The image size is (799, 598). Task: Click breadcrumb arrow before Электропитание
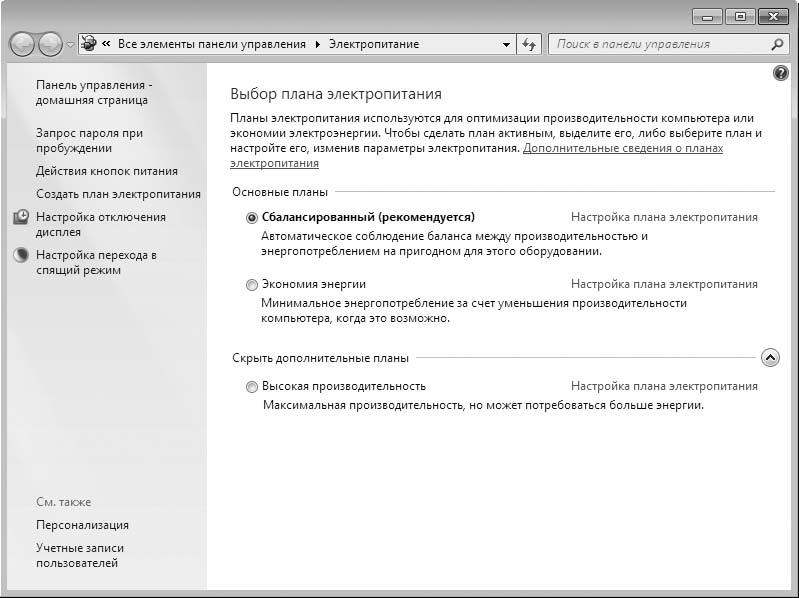pos(317,44)
